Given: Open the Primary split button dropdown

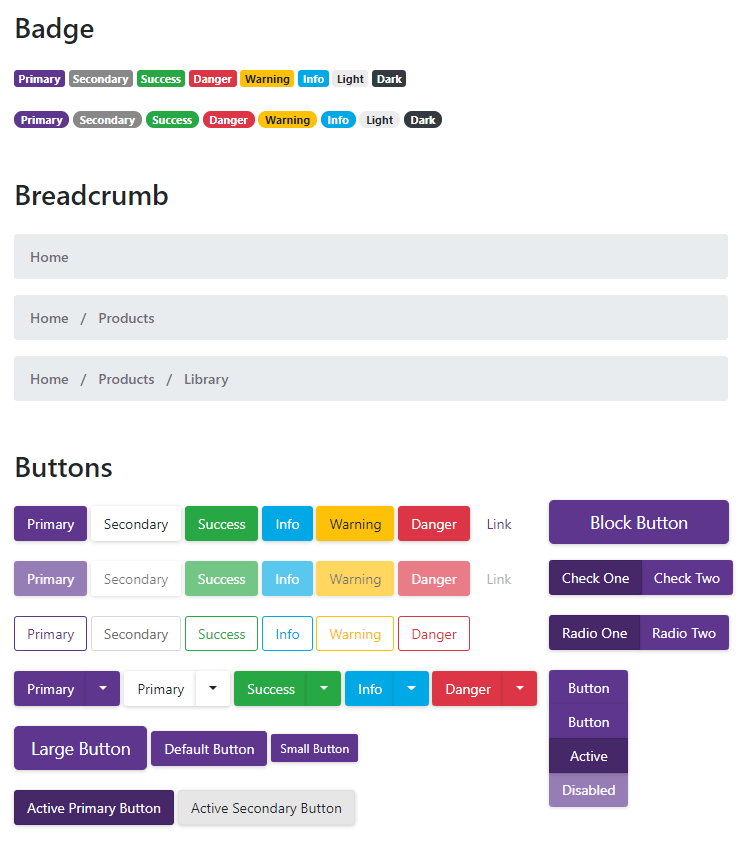Looking at the screenshot, I should point(103,688).
